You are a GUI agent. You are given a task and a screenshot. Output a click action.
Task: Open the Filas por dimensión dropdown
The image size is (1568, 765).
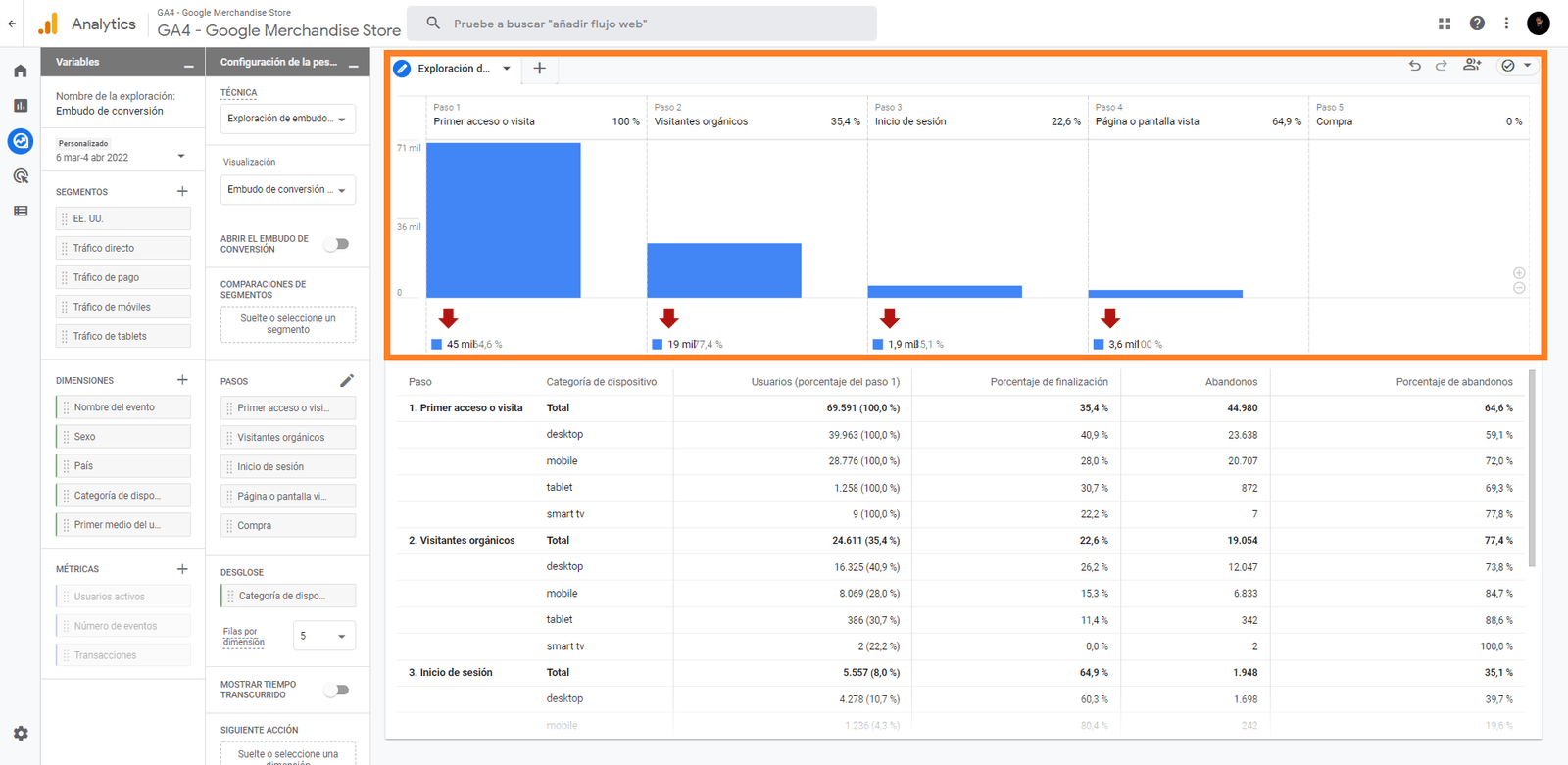click(324, 636)
